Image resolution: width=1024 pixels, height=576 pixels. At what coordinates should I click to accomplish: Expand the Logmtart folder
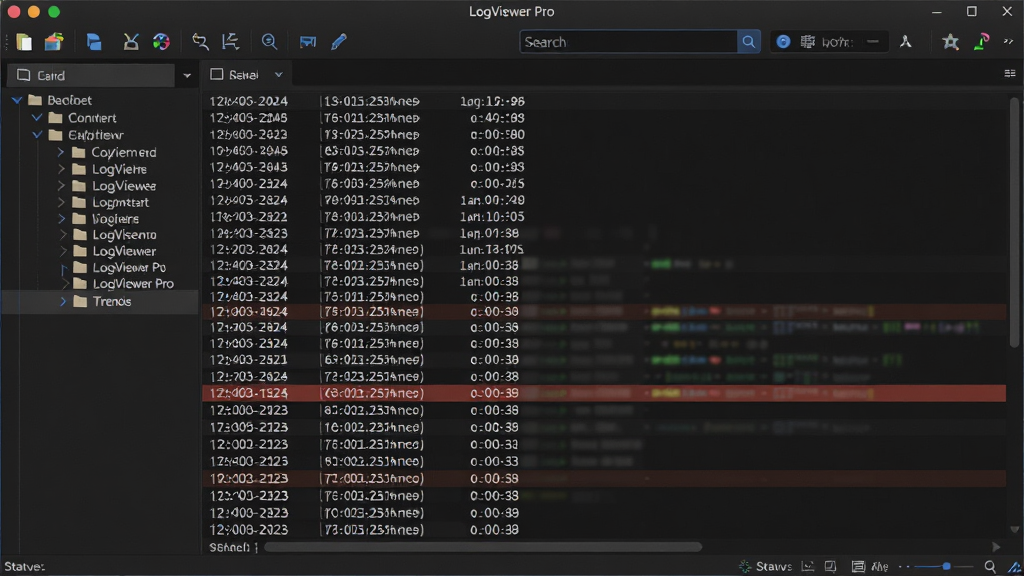[61, 202]
